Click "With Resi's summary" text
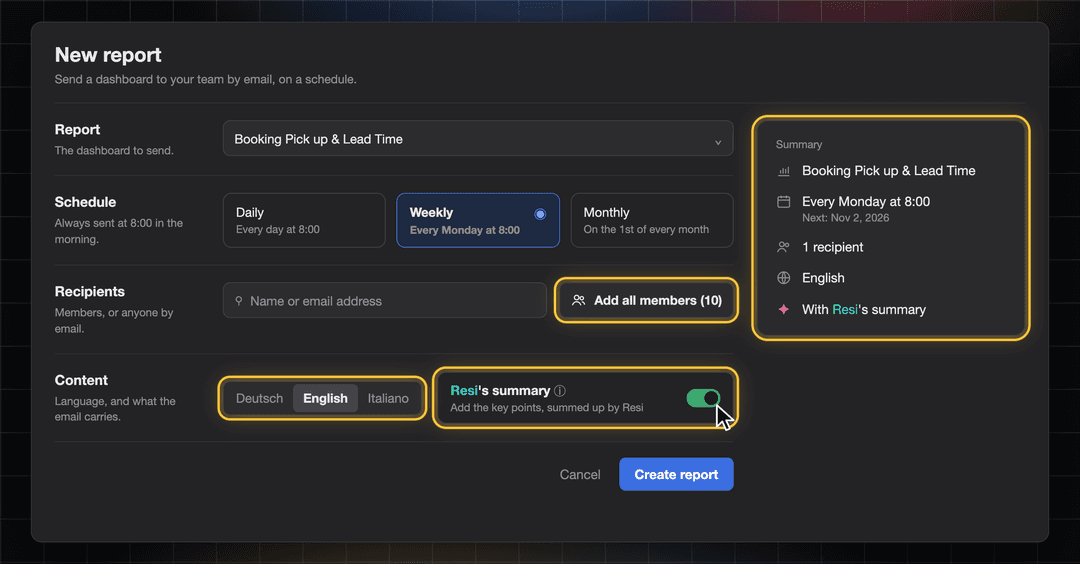 click(864, 310)
